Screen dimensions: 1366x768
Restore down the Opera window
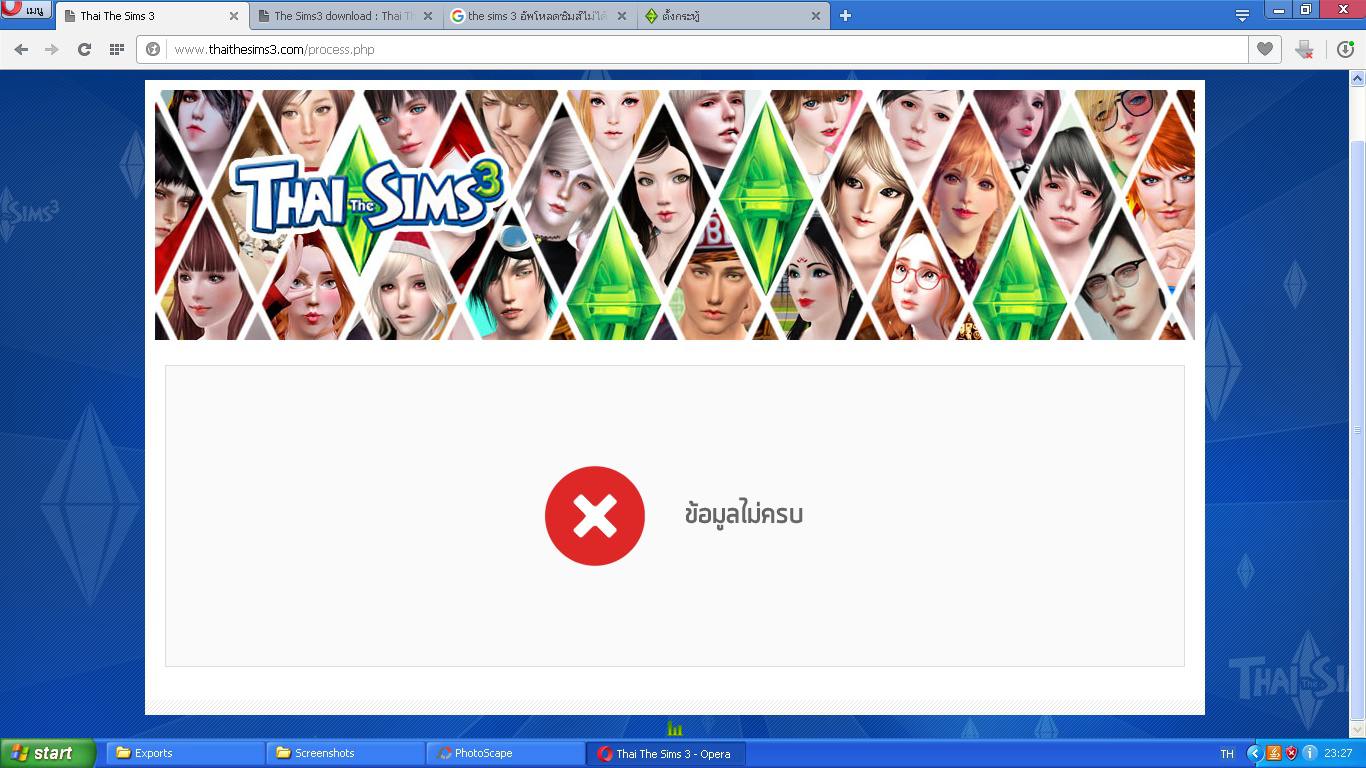[x=1305, y=10]
